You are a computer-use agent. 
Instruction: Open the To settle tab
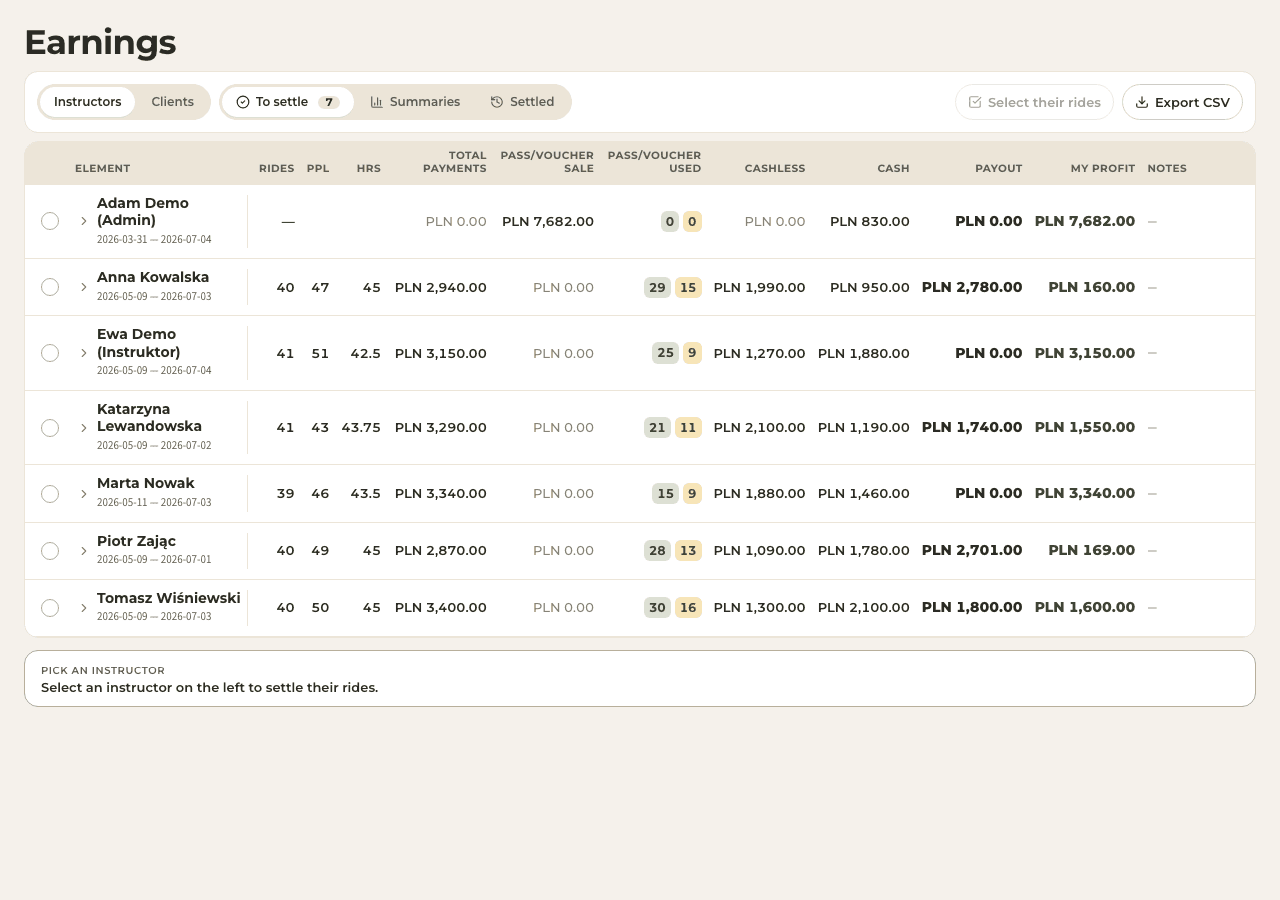click(x=288, y=102)
